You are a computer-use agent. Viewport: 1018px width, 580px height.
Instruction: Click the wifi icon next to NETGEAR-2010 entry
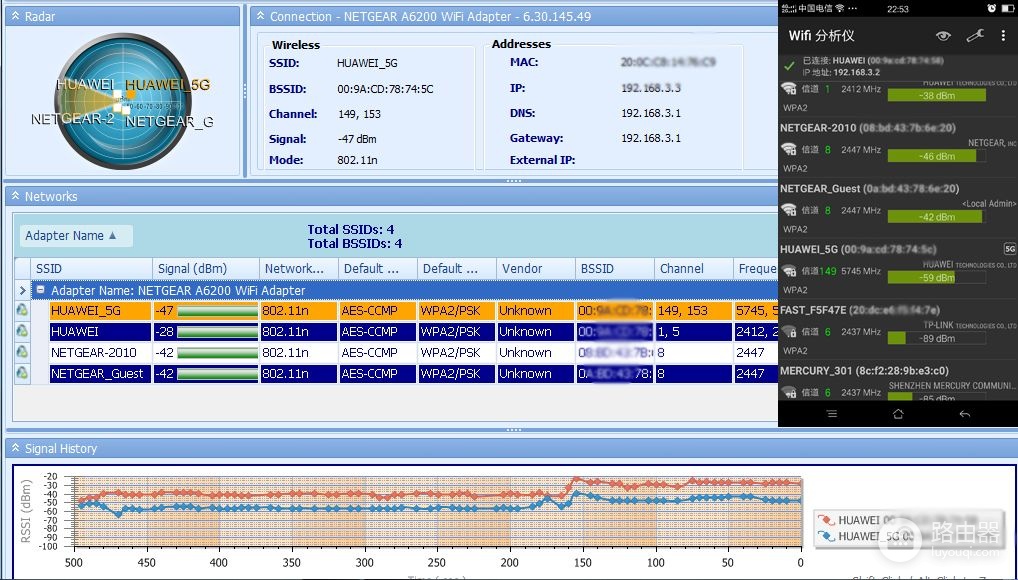[789, 149]
